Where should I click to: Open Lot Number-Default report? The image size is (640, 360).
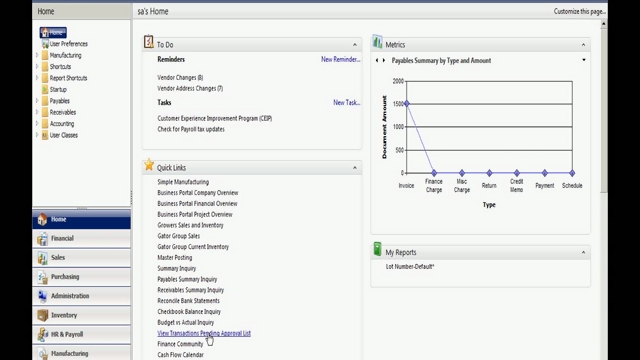point(410,267)
